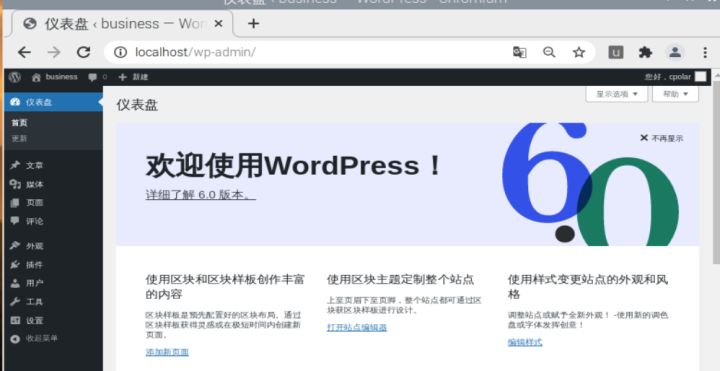This screenshot has width=720, height=371.
Task: Open 更新 submenu item
Action: point(19,139)
